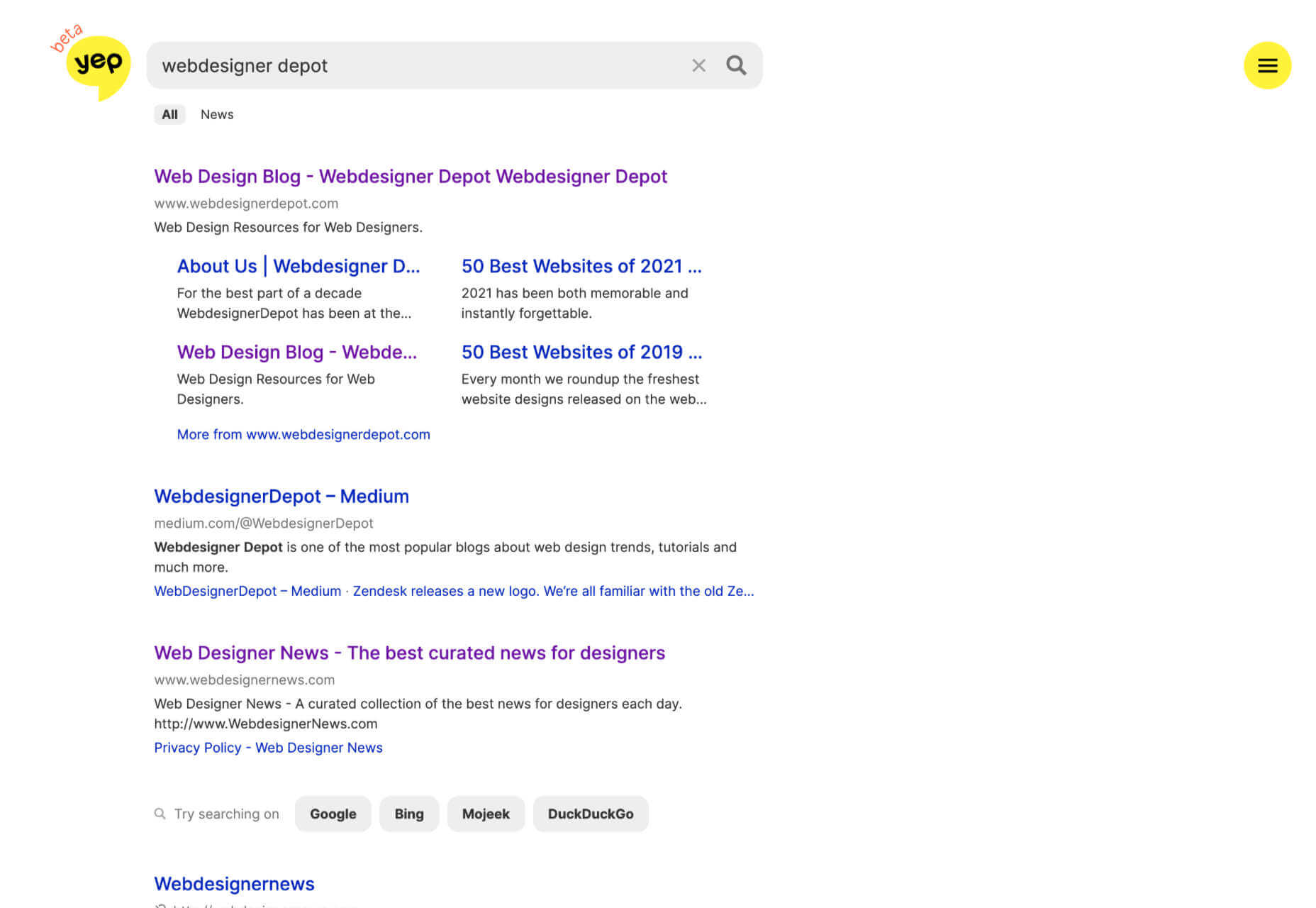
Task: Open Web Designer News curated news result
Action: click(410, 653)
